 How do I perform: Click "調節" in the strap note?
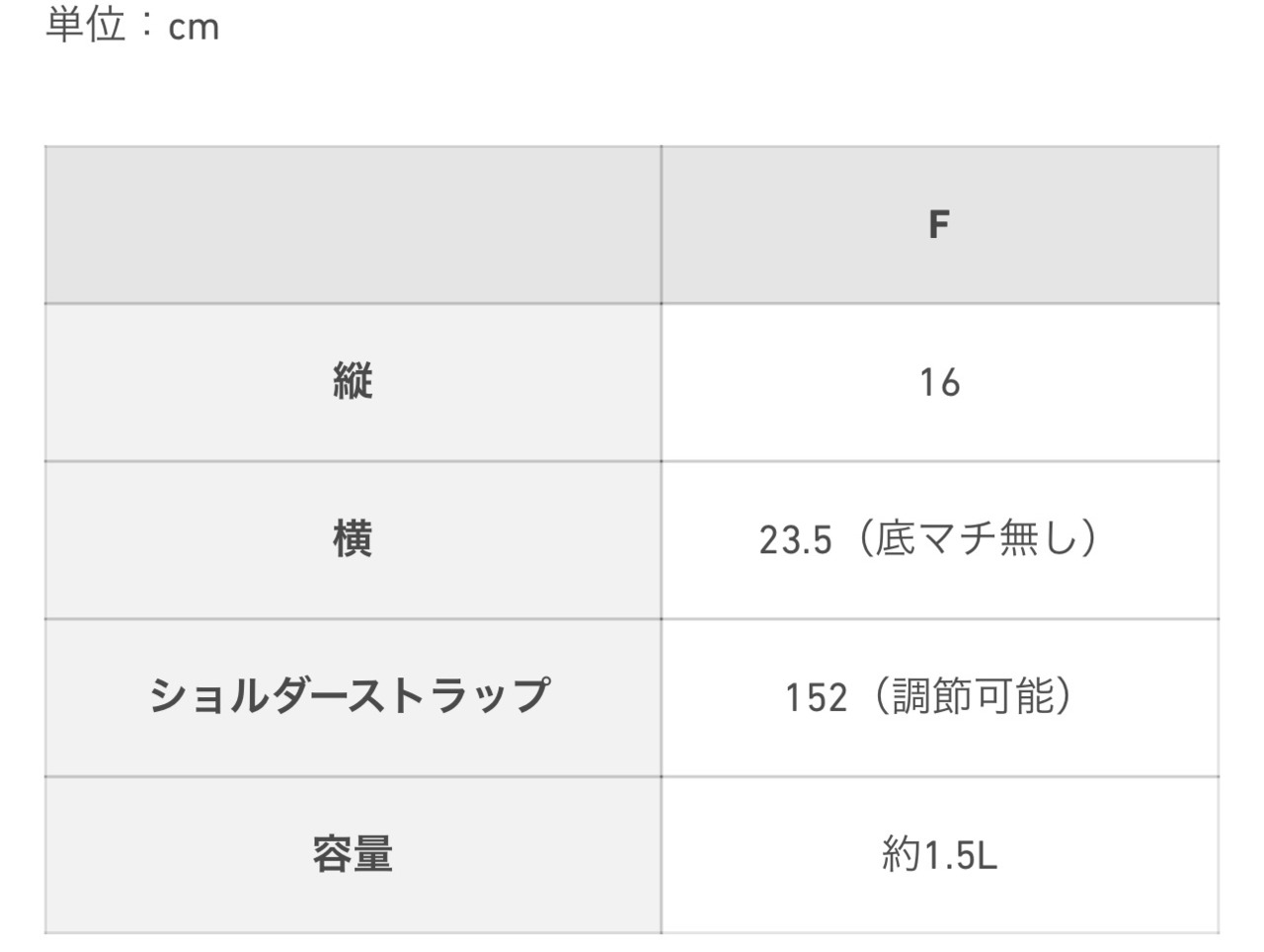(931, 696)
